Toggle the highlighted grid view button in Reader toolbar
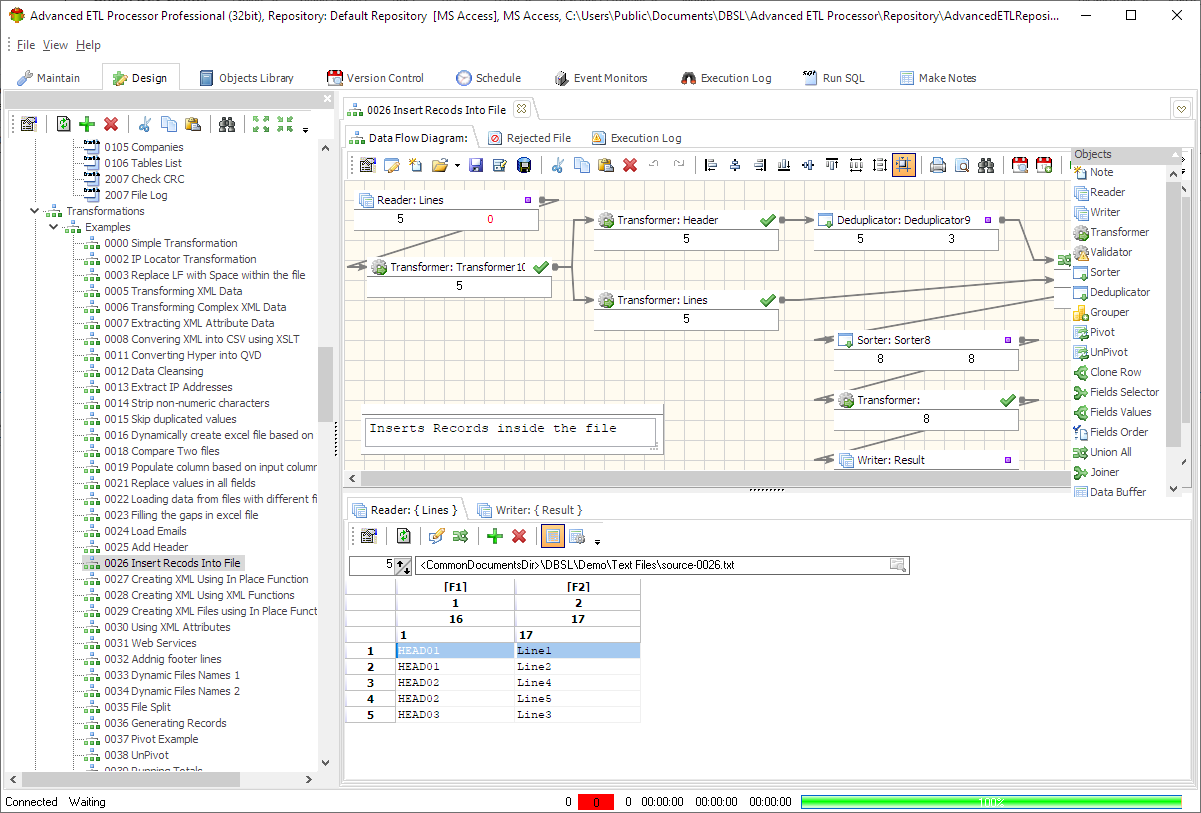 552,536
